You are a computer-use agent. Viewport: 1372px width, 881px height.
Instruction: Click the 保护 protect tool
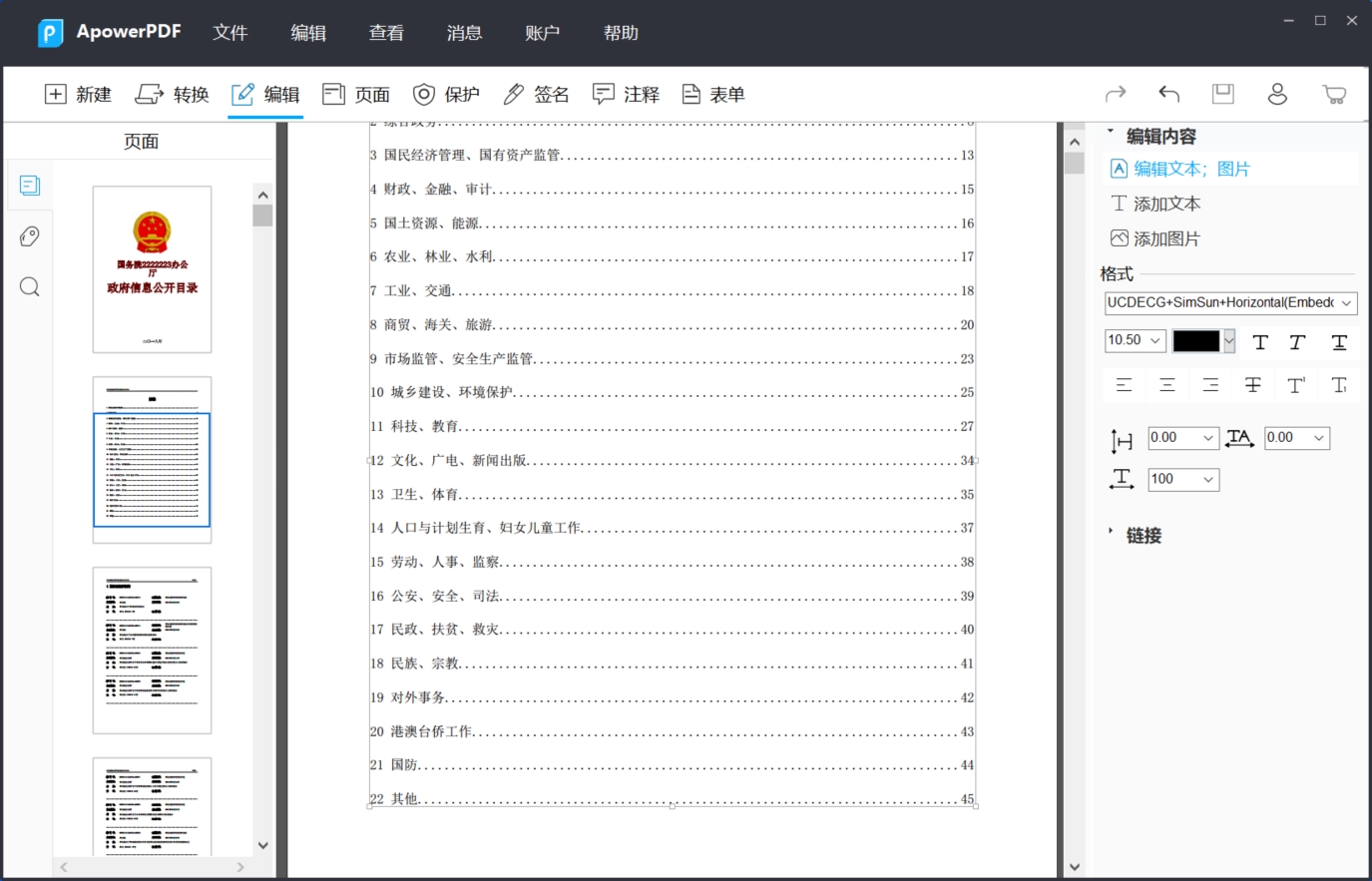point(445,94)
